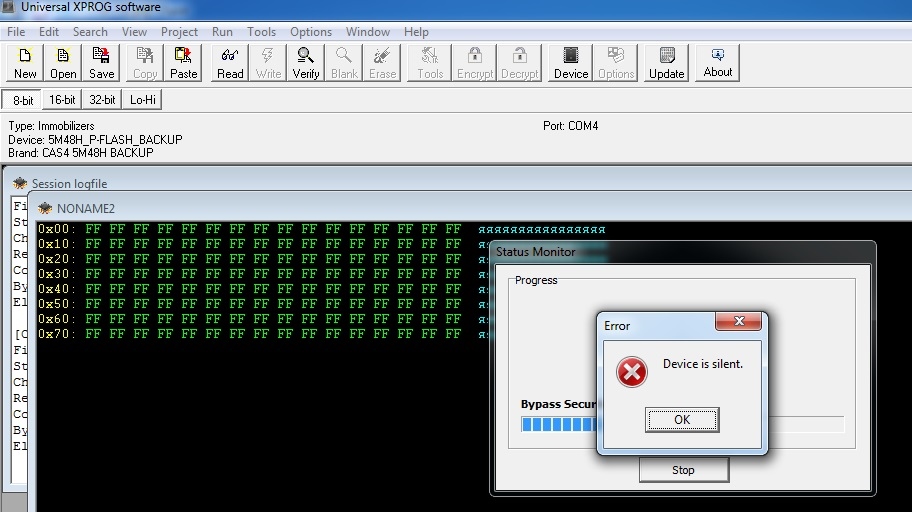Open the Tools menu
This screenshot has width=912, height=512.
(261, 31)
